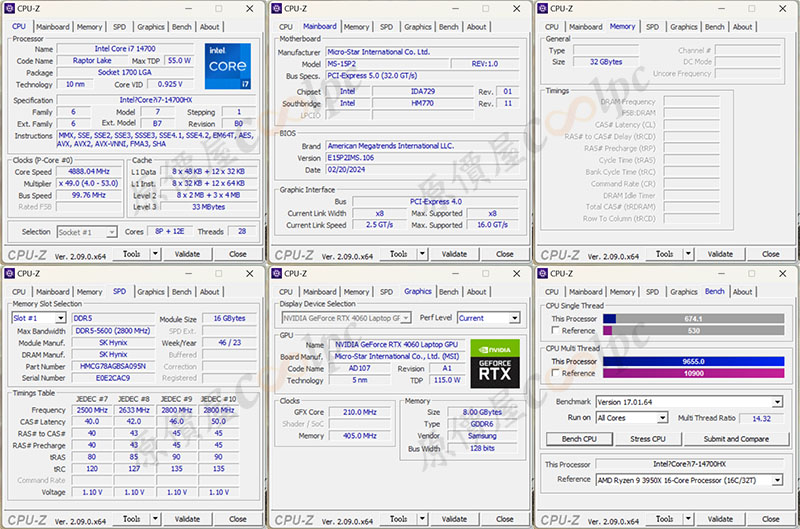Image resolution: width=800 pixels, height=529 pixels.
Task: Click the Cores value 8P + 12E
Action: pos(170,232)
